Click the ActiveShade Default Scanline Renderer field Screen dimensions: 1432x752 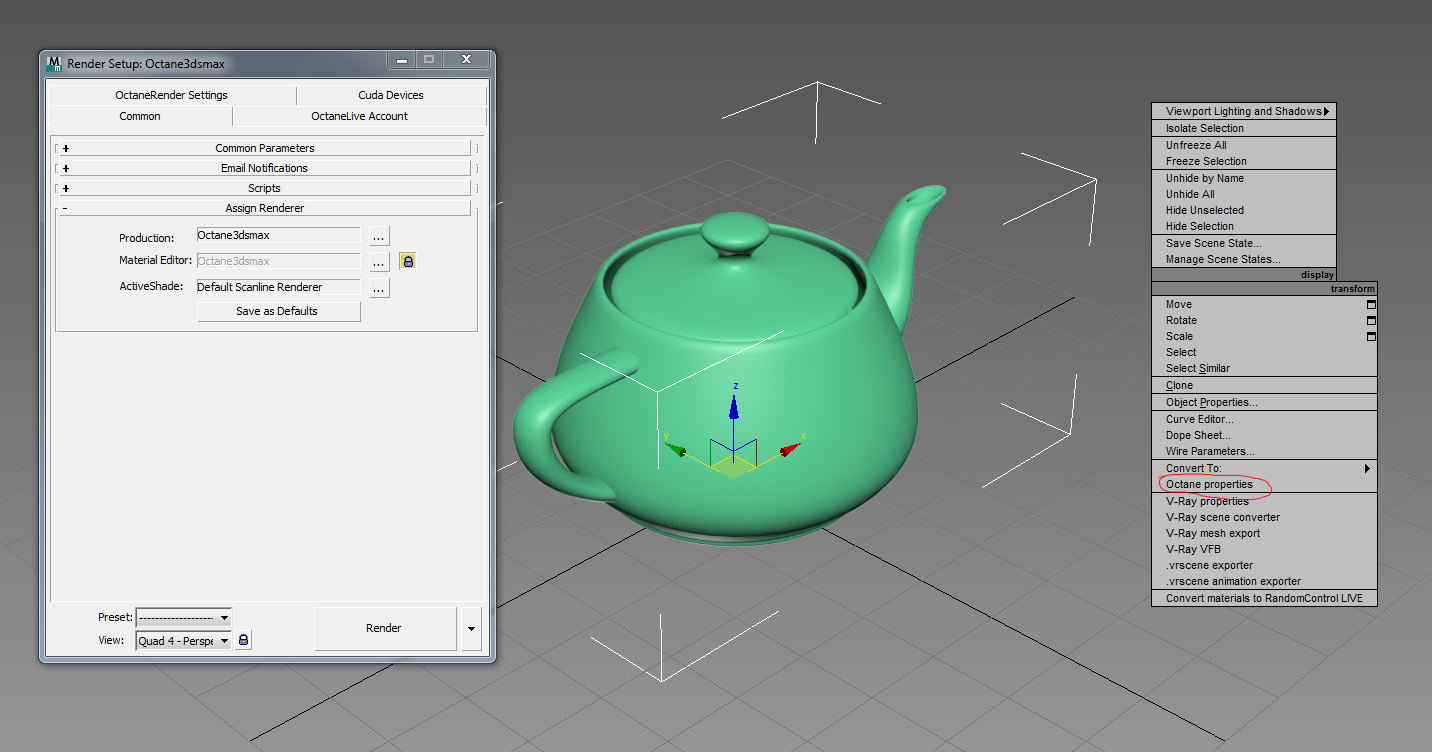[x=278, y=287]
